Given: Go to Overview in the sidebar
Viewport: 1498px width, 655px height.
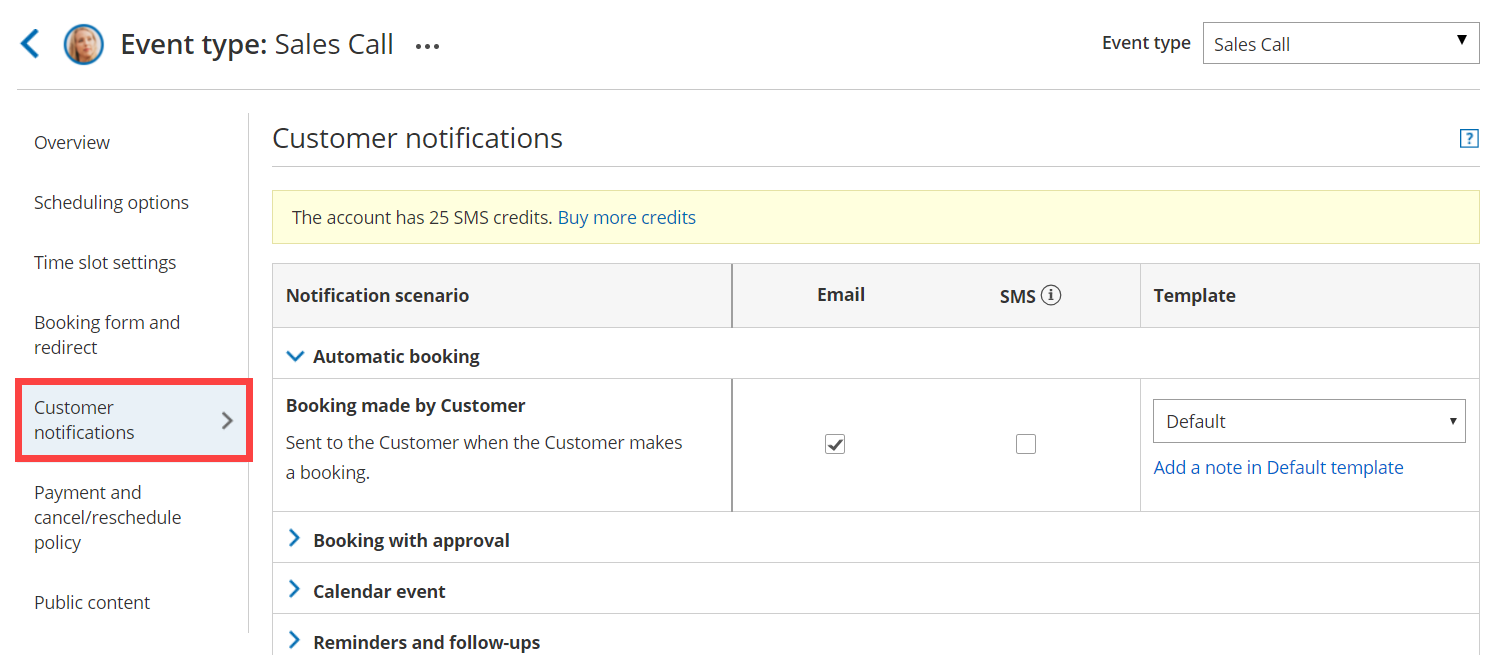Looking at the screenshot, I should [x=72, y=143].
